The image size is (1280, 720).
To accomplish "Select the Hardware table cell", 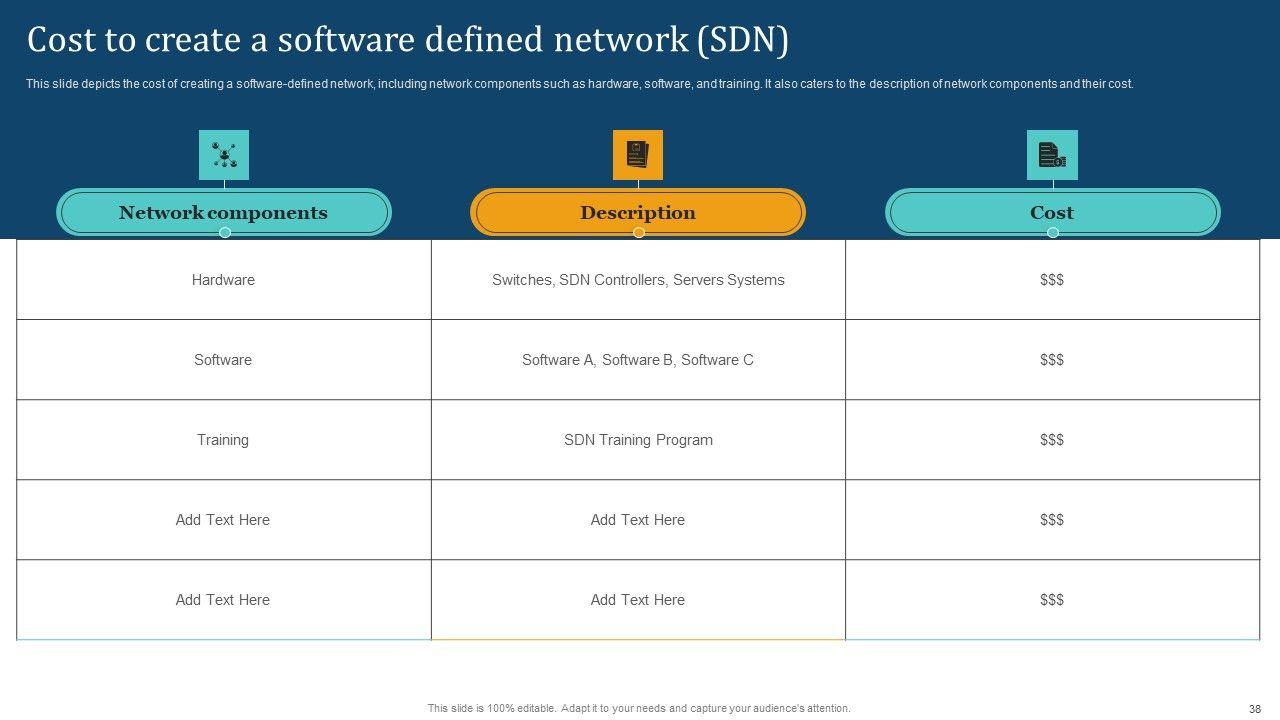I will (224, 280).
